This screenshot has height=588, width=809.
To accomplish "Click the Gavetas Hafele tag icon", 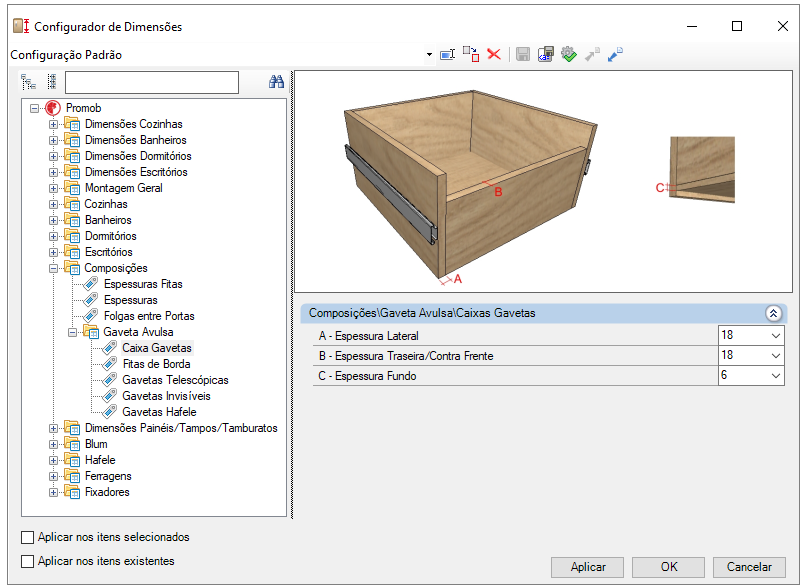I will pyautogui.click(x=109, y=412).
